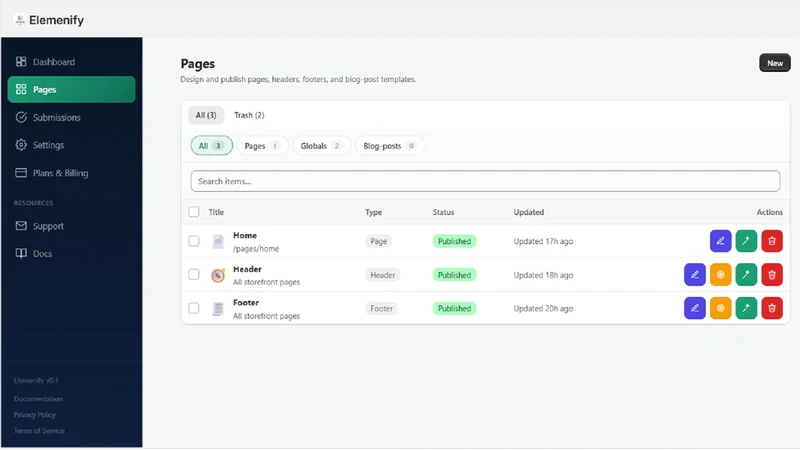Click Updated 20h ago text
Viewport: 800px width, 450px height.
[x=543, y=309]
